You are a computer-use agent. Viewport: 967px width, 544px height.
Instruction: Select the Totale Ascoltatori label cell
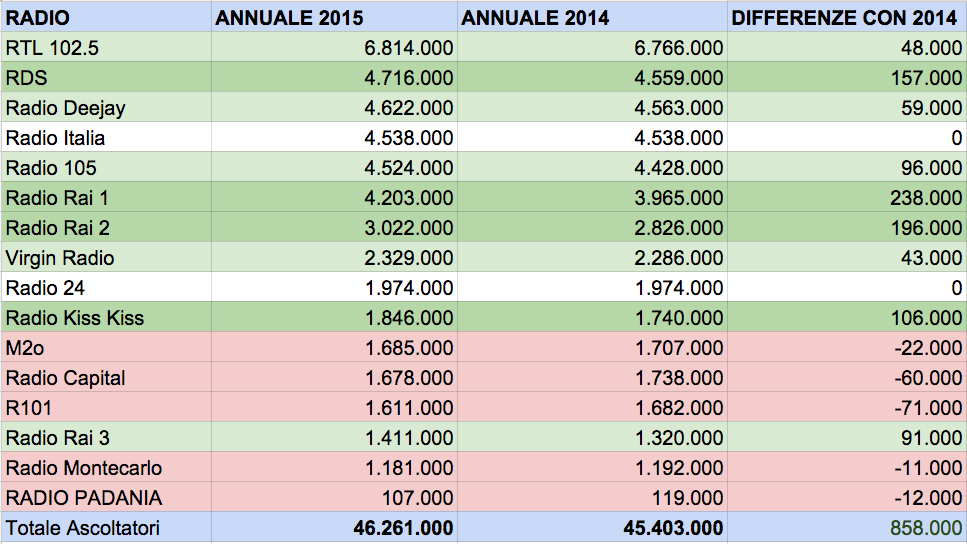coord(106,528)
